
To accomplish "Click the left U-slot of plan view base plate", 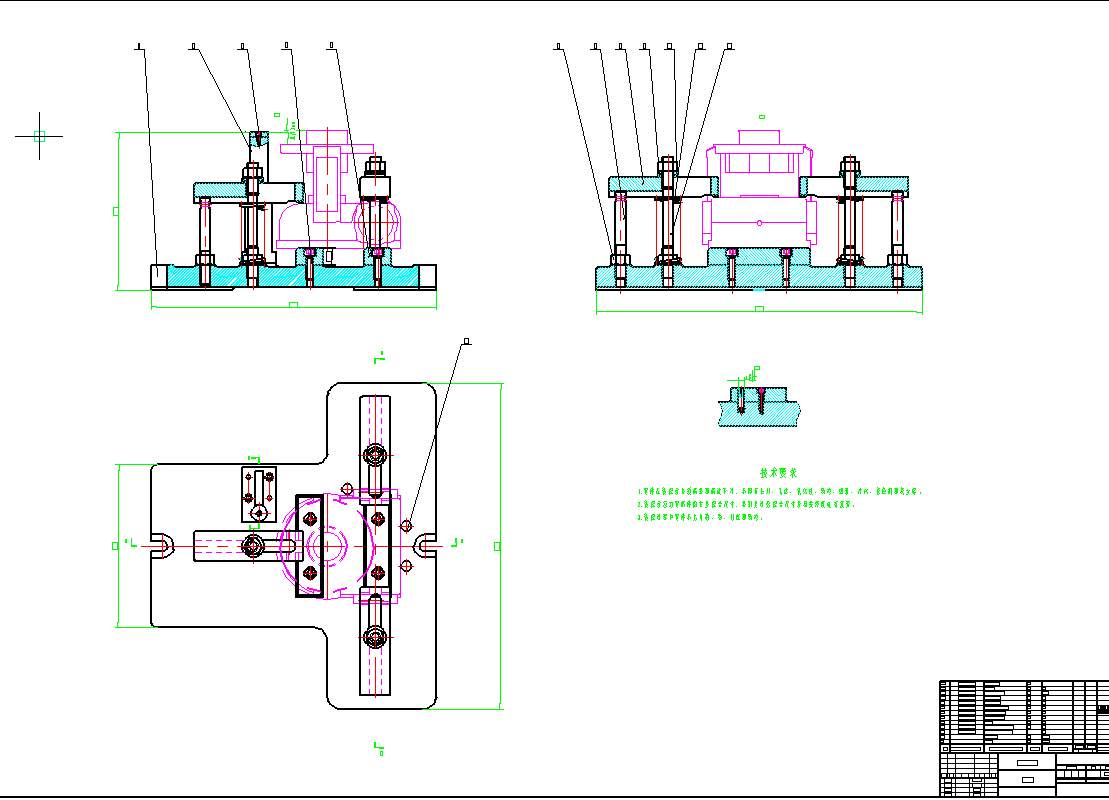I will 162,546.
